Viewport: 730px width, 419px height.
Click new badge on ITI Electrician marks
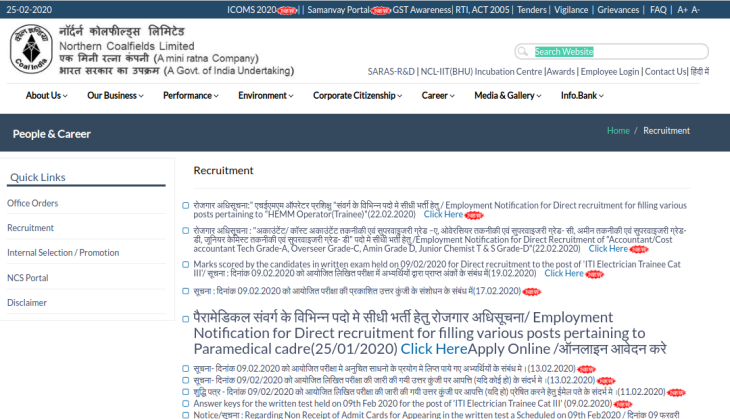595,275
